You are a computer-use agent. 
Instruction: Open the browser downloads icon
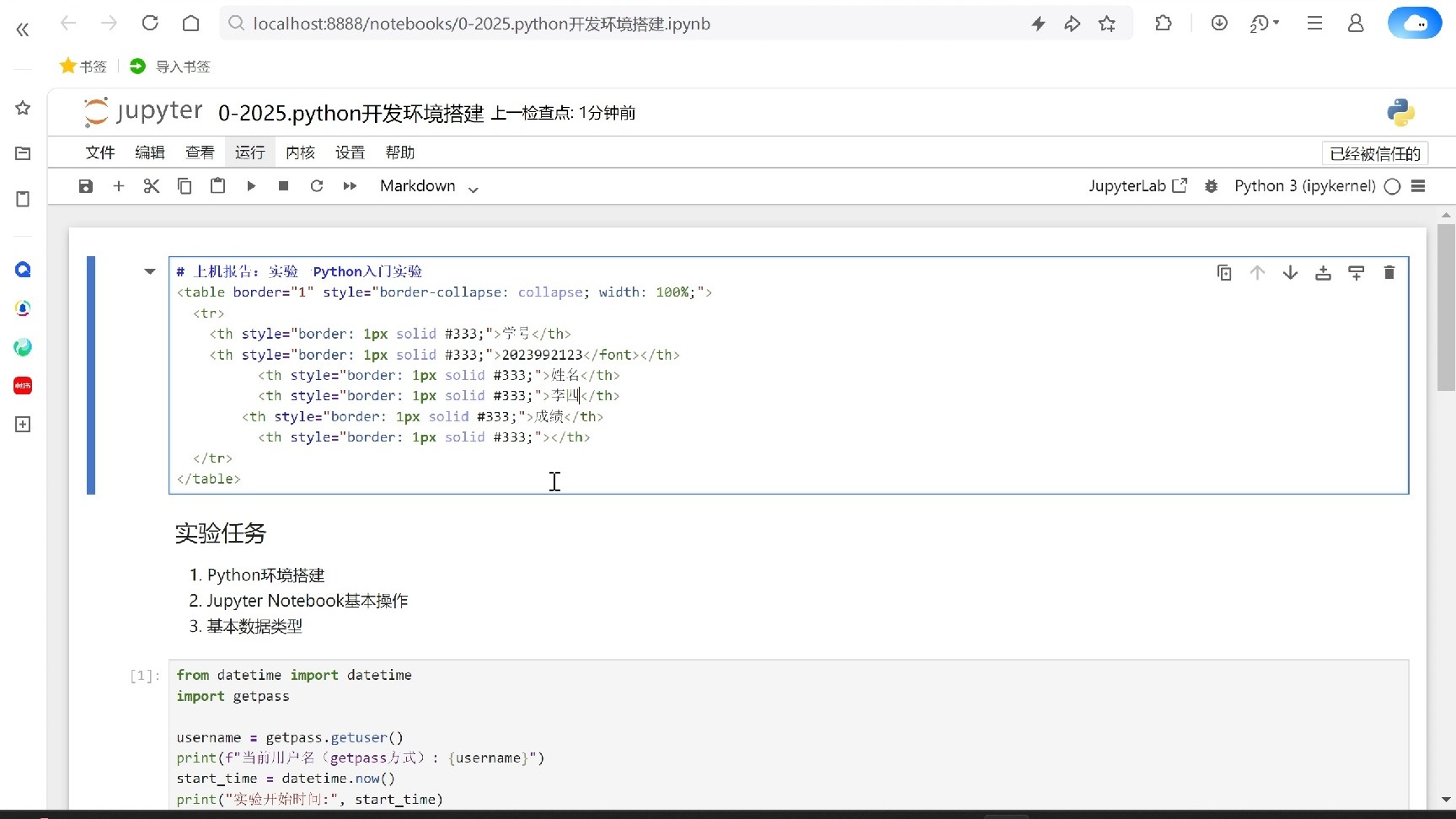(1219, 24)
